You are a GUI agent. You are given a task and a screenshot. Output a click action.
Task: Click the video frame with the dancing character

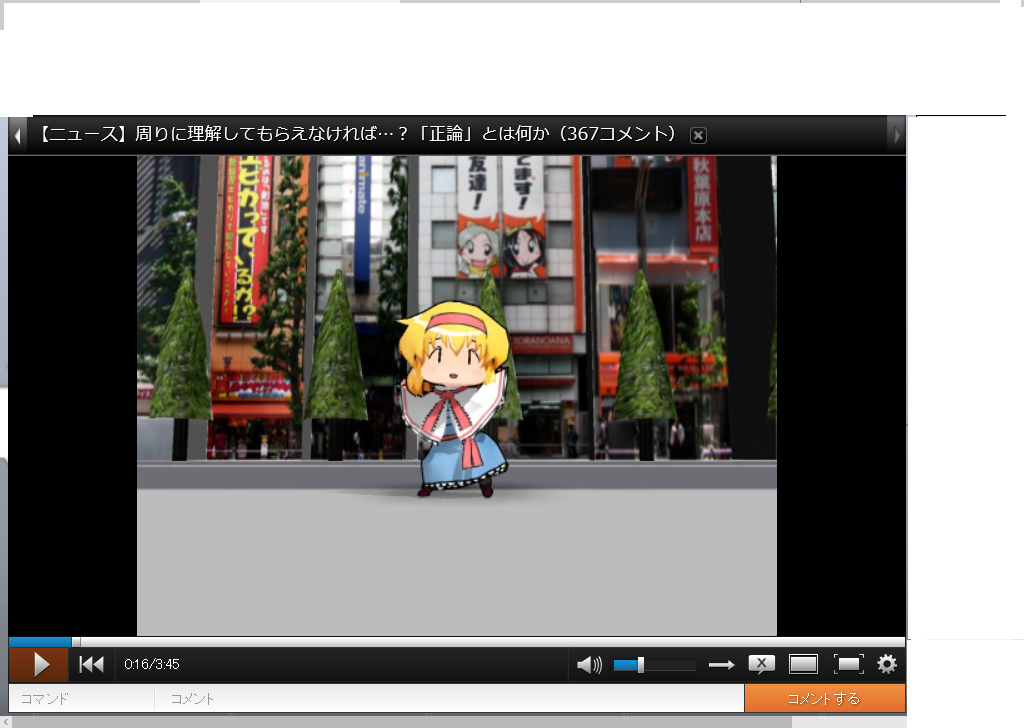point(456,396)
